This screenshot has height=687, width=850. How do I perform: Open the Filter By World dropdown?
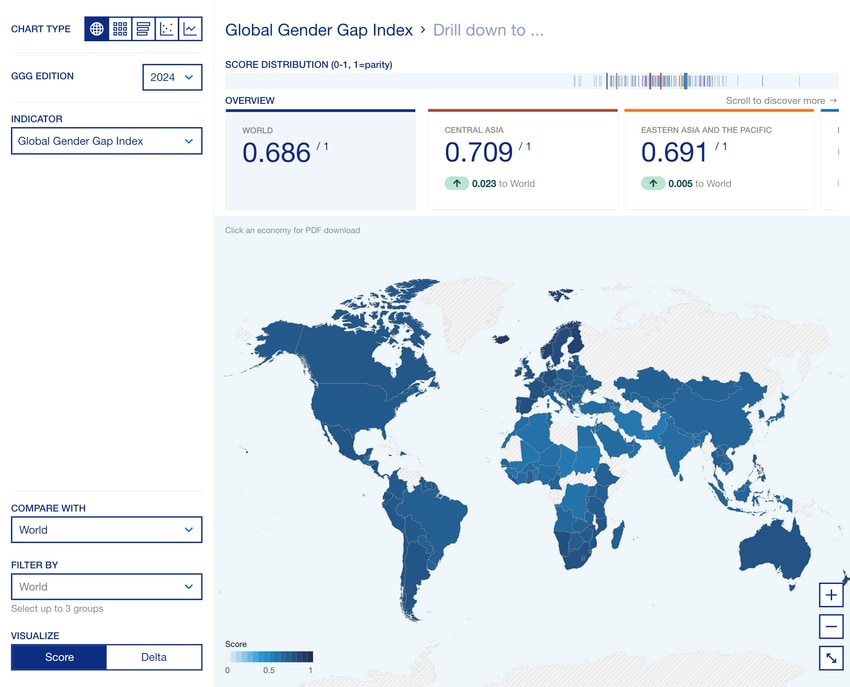coord(107,587)
